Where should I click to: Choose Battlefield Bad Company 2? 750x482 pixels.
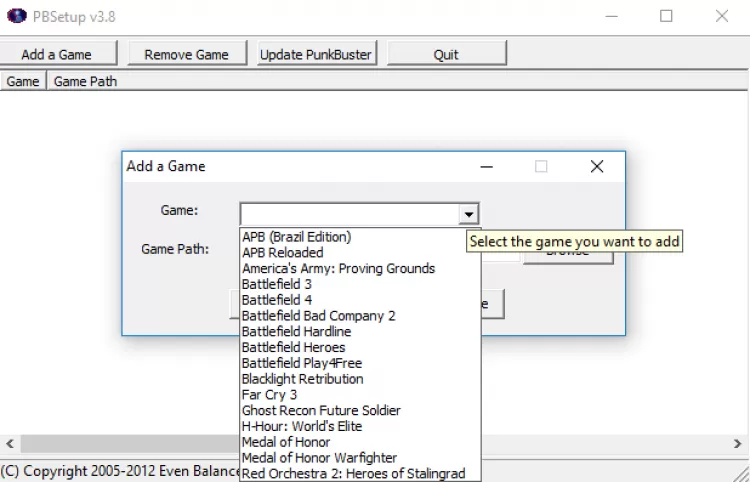pyautogui.click(x=360, y=316)
